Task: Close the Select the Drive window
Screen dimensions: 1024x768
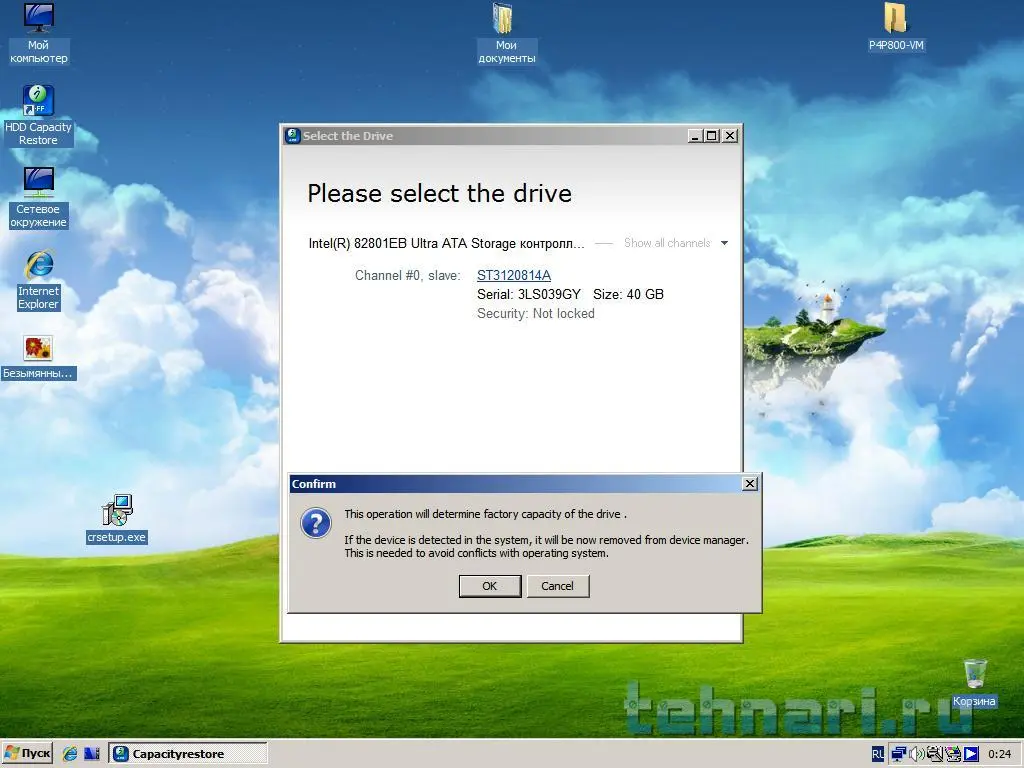Action: [730, 136]
